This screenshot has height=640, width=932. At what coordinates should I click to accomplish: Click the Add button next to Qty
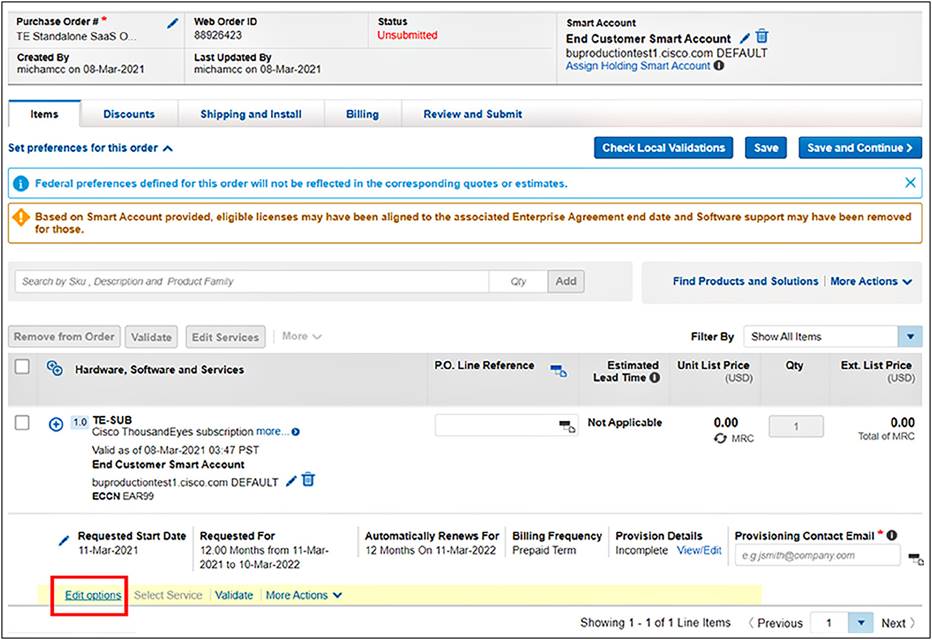(x=566, y=281)
